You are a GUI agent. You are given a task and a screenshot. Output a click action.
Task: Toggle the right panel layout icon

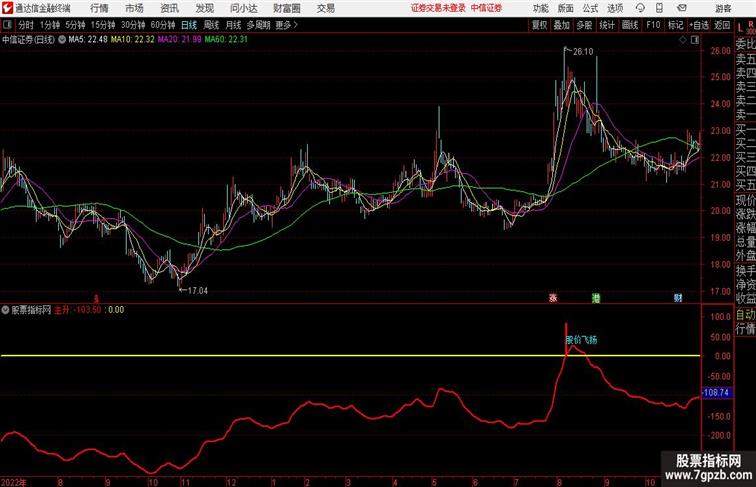695,40
